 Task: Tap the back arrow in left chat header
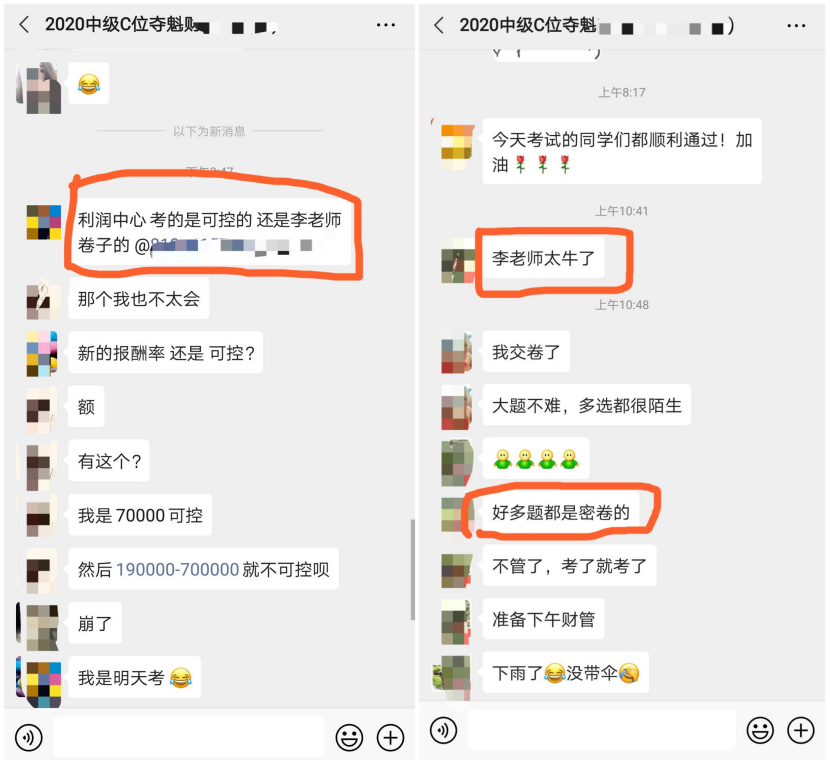(24, 24)
